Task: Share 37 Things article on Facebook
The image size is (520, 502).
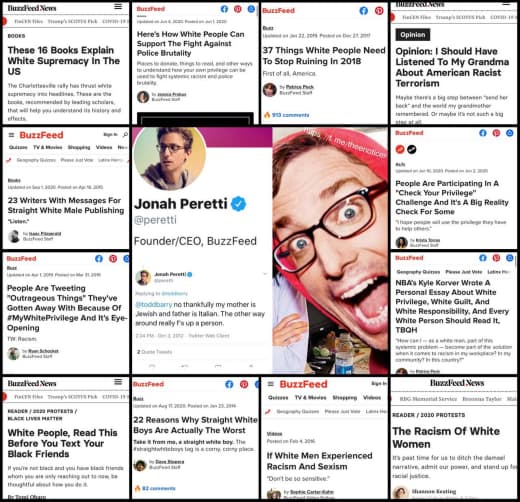Action: tap(364, 11)
